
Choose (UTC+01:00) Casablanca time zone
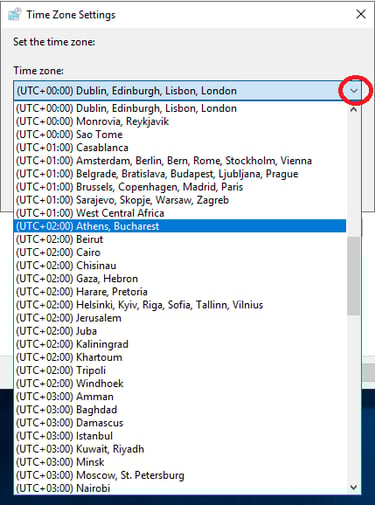point(180,148)
